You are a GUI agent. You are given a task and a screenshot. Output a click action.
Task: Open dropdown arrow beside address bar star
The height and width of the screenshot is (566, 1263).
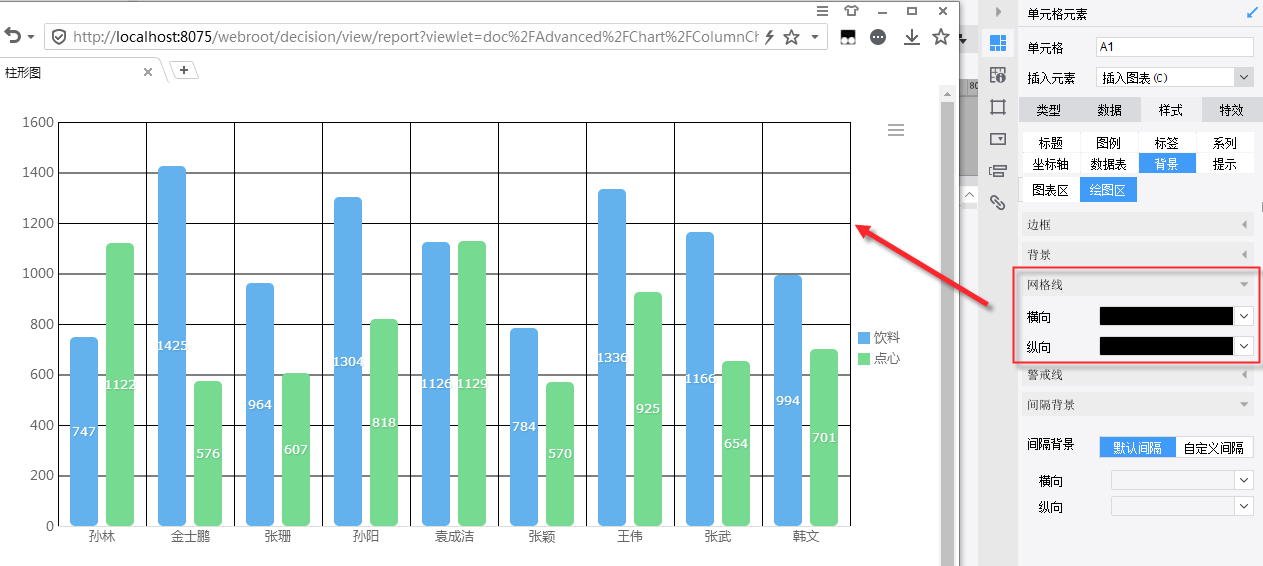point(815,37)
